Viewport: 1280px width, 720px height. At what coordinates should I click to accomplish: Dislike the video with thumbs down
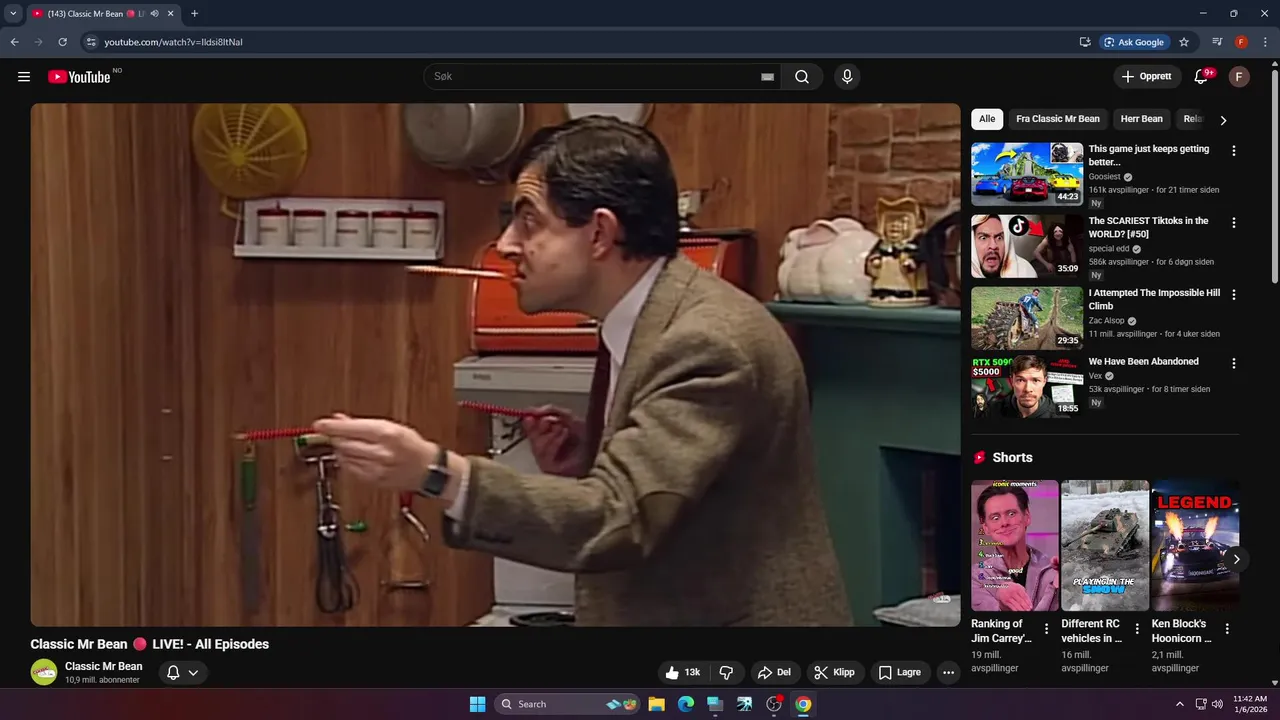point(727,673)
